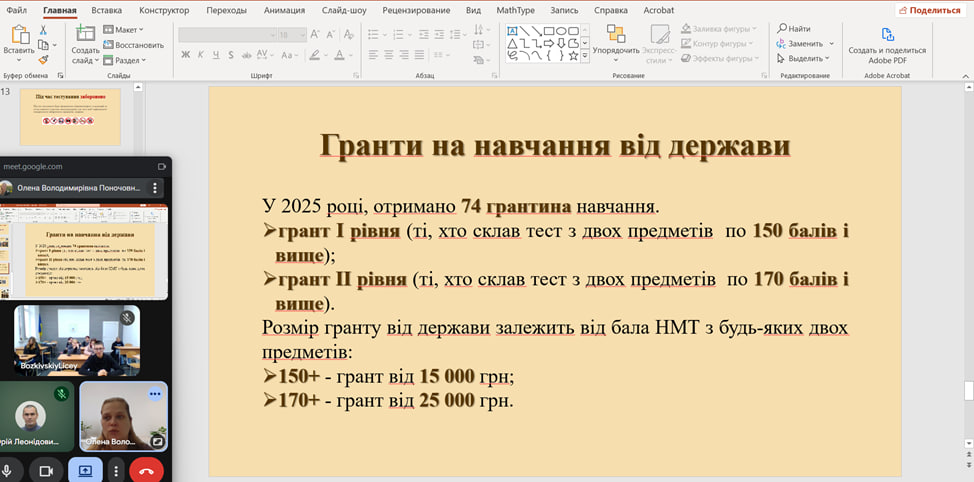This screenshot has width=974, height=482.
Task: Toggle microphone in Meet overlay
Action: point(8,470)
